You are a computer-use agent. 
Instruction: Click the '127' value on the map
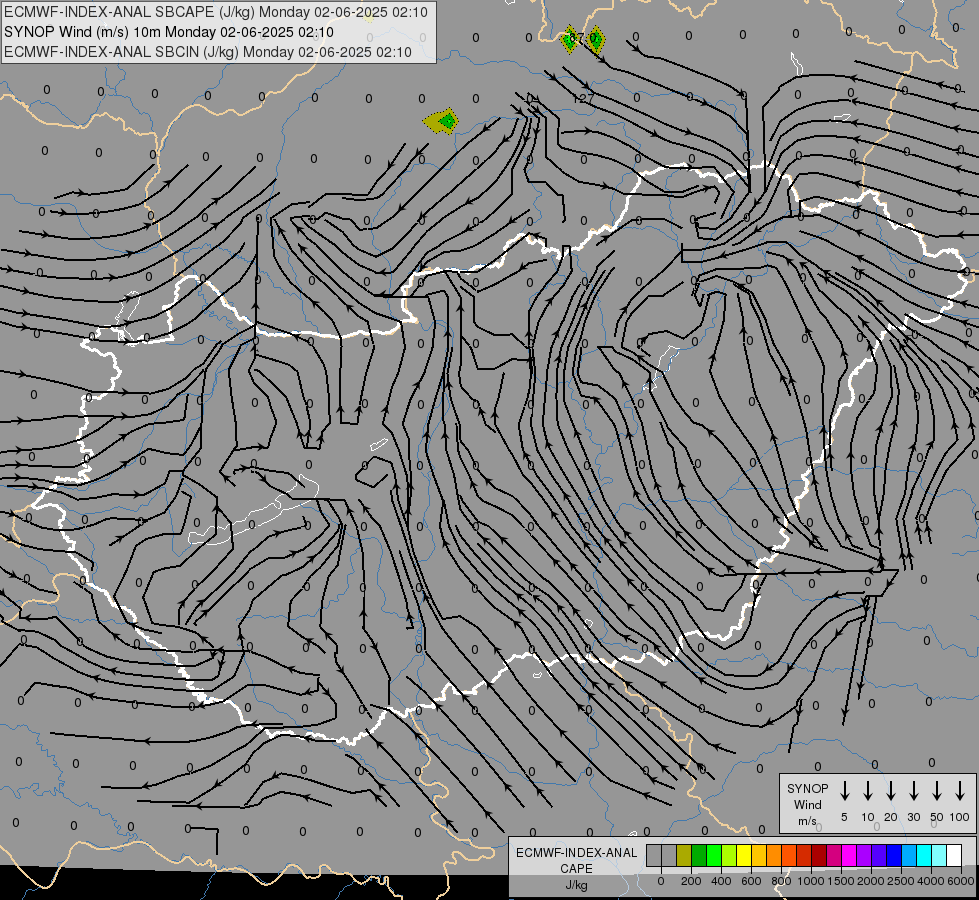(x=583, y=99)
